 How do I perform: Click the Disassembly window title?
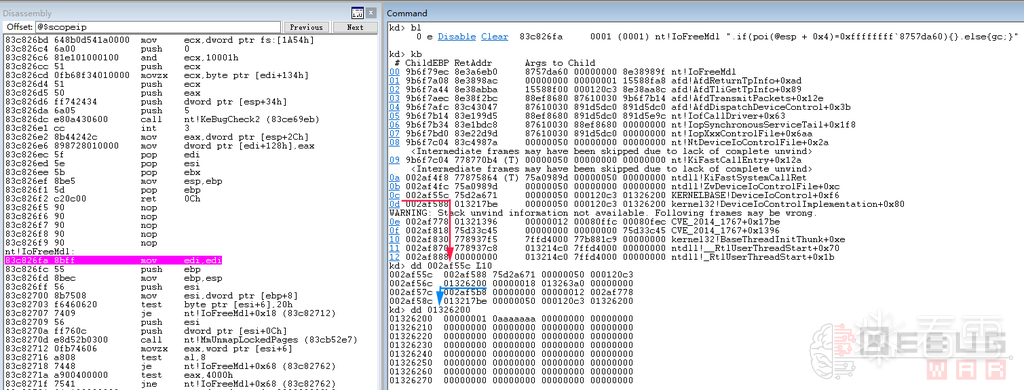click(27, 13)
